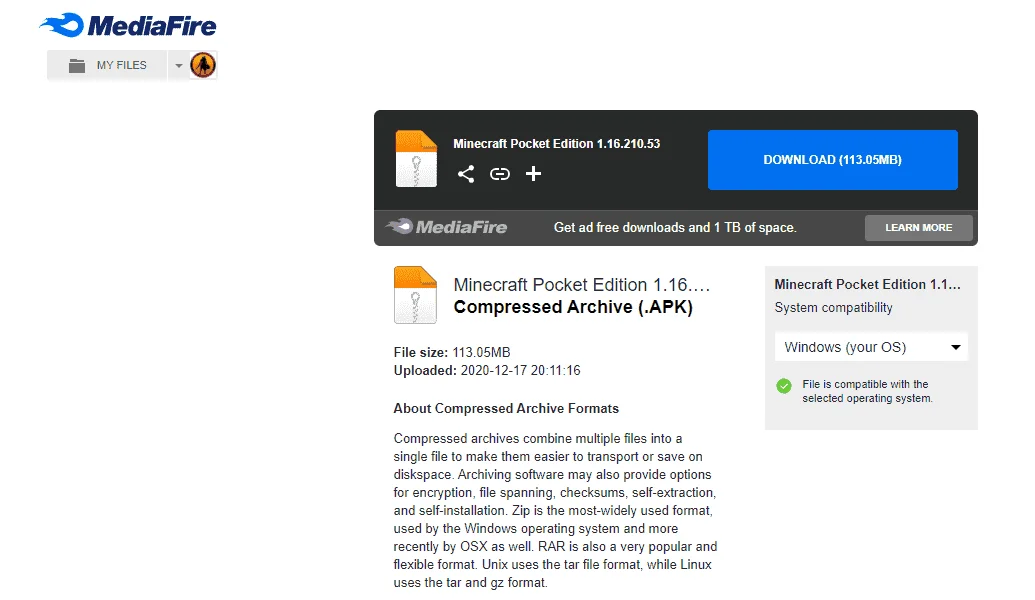Click 'Compressed Archive (.APK)' heading

pos(573,307)
